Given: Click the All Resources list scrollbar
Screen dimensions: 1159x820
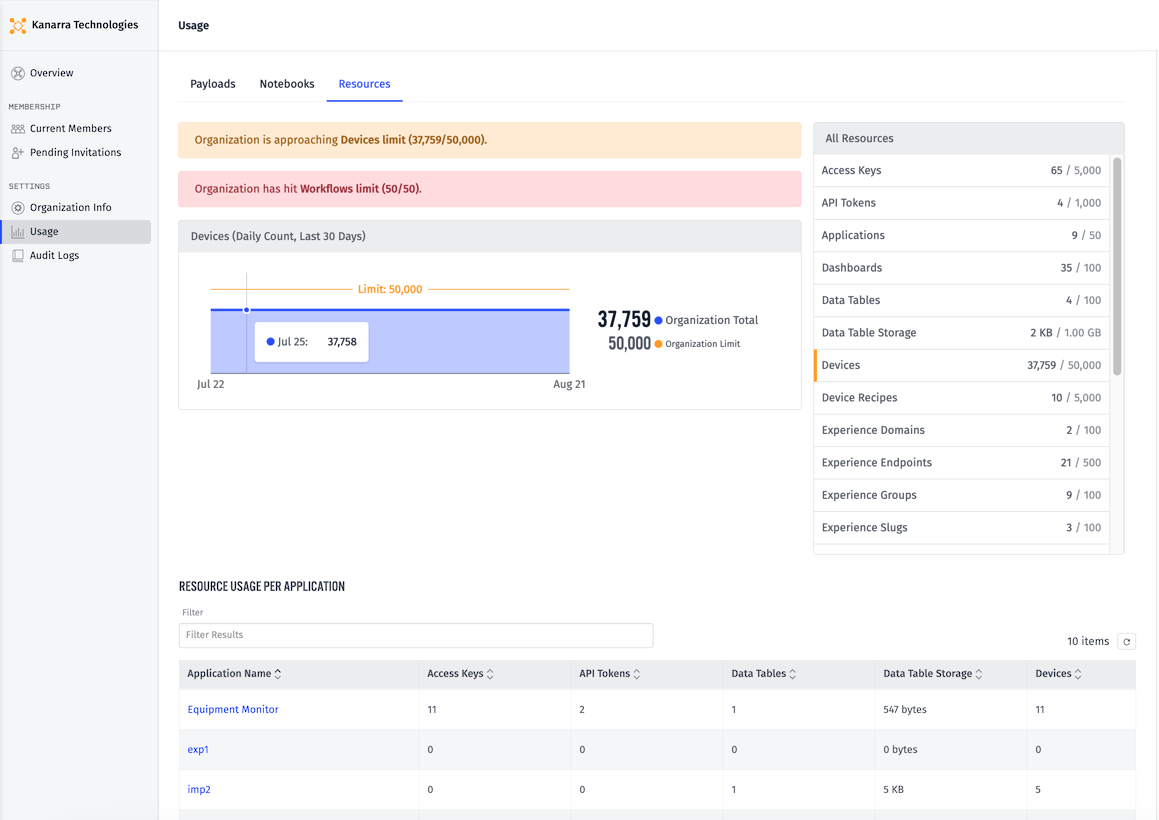Looking at the screenshot, I should [x=1117, y=266].
